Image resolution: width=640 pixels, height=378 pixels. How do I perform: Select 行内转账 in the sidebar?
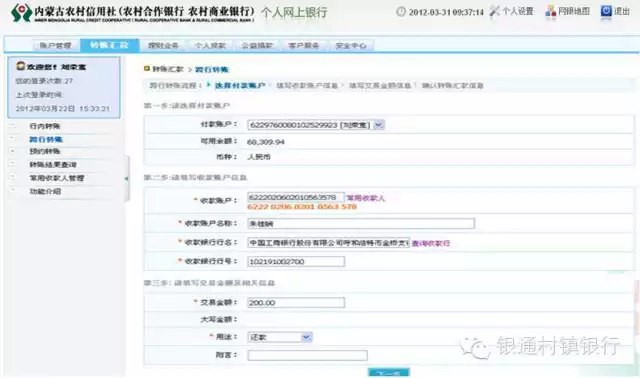coord(45,126)
